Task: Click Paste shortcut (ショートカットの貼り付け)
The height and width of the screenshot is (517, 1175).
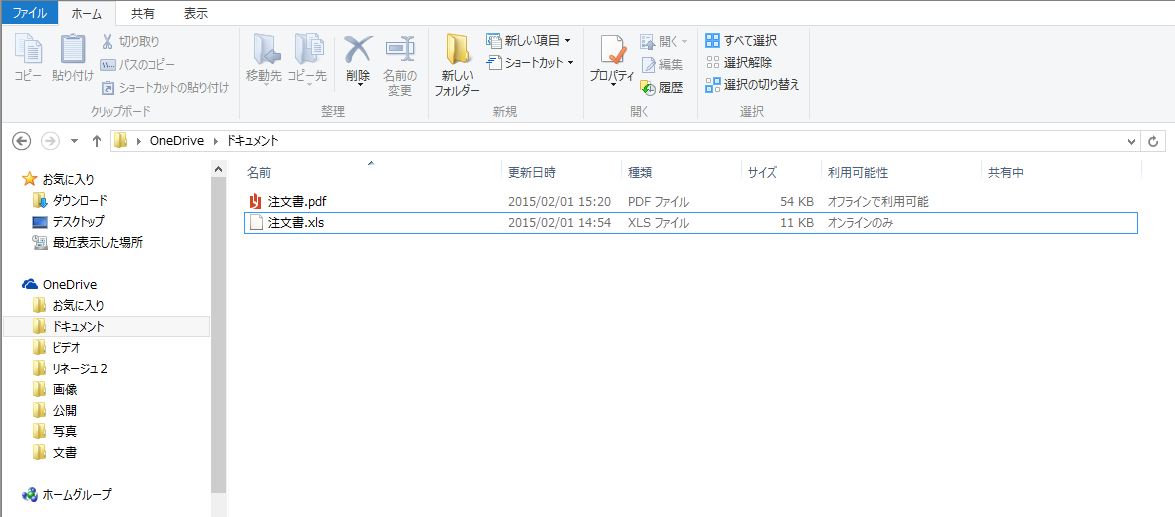Action: 165,88
